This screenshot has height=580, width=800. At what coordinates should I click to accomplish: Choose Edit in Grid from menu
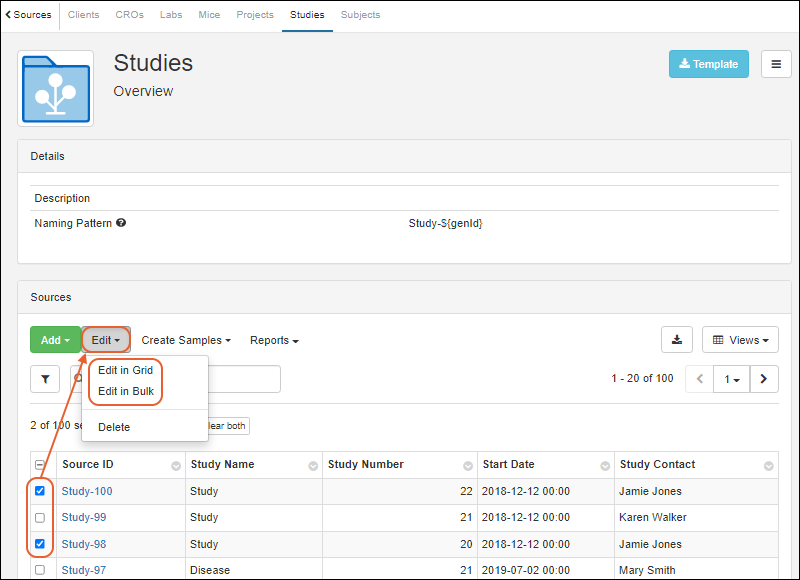point(125,370)
